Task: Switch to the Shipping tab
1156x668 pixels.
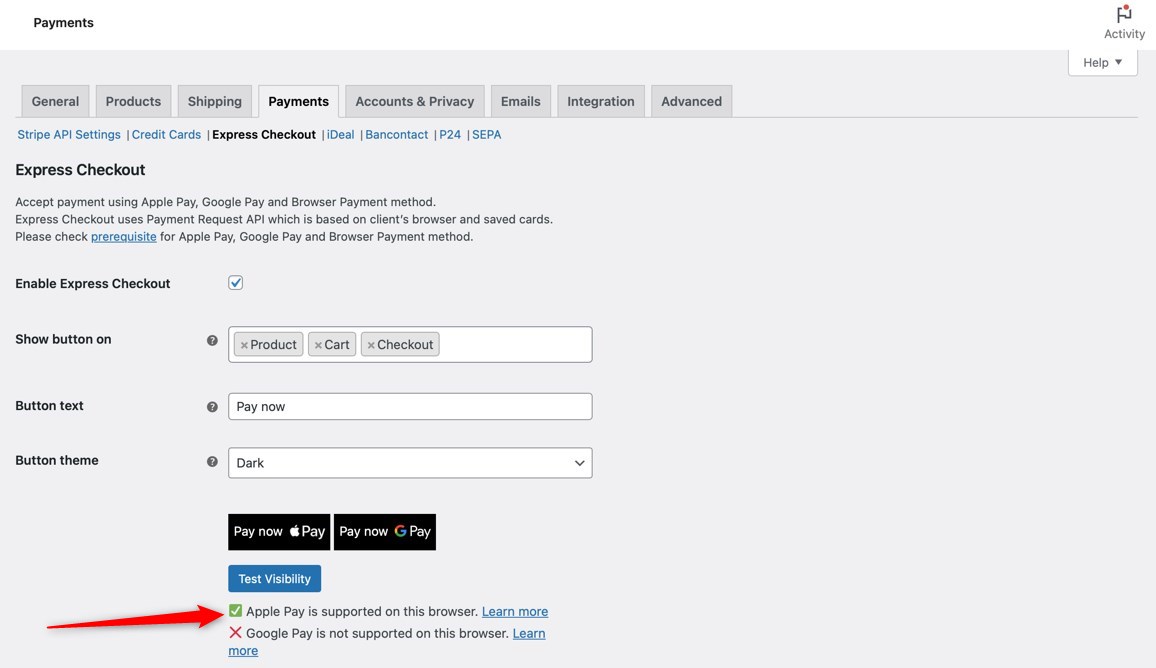Action: click(215, 101)
